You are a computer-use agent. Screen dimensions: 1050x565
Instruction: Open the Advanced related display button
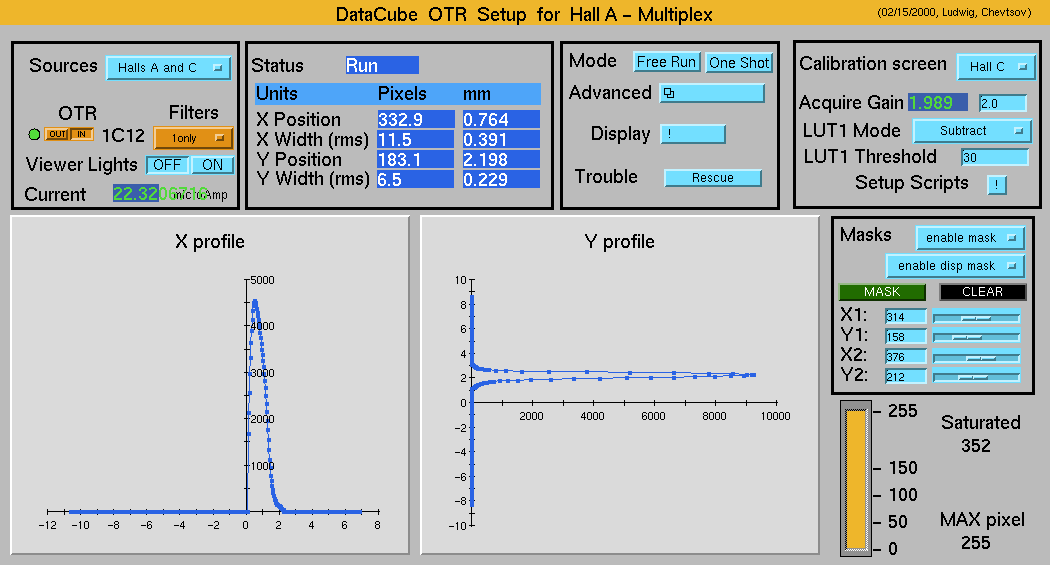[712, 93]
